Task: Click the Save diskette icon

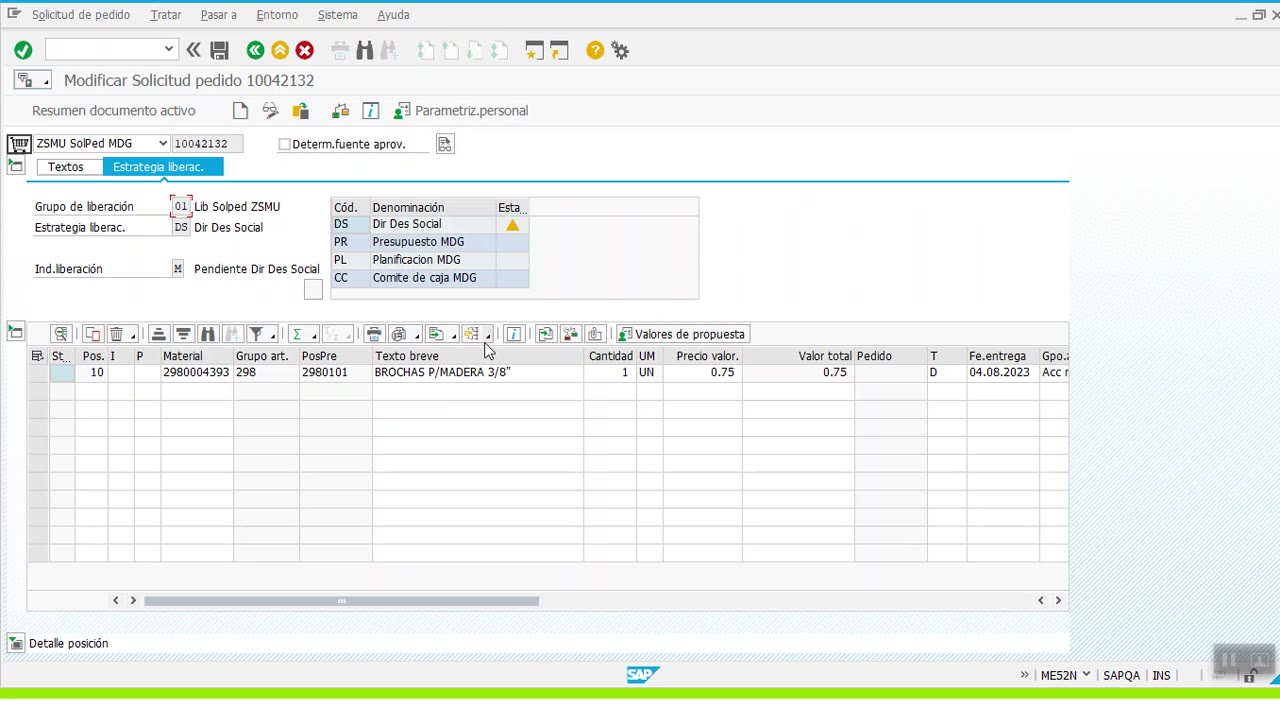Action: (x=220, y=50)
